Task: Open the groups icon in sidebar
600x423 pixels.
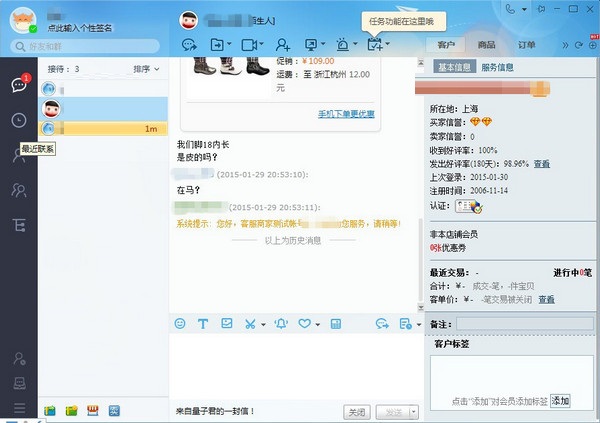Action: (19, 190)
